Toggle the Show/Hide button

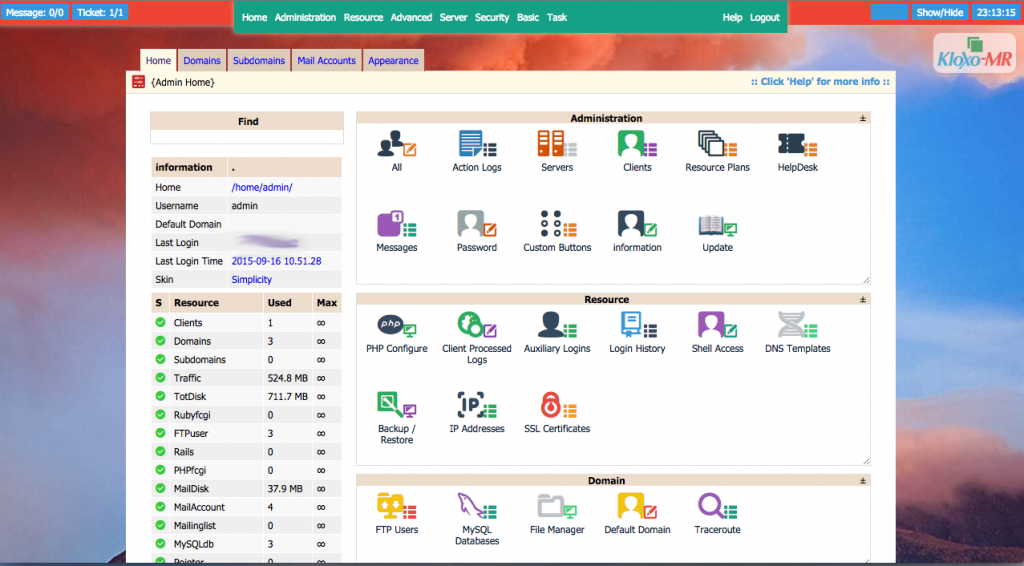point(939,13)
